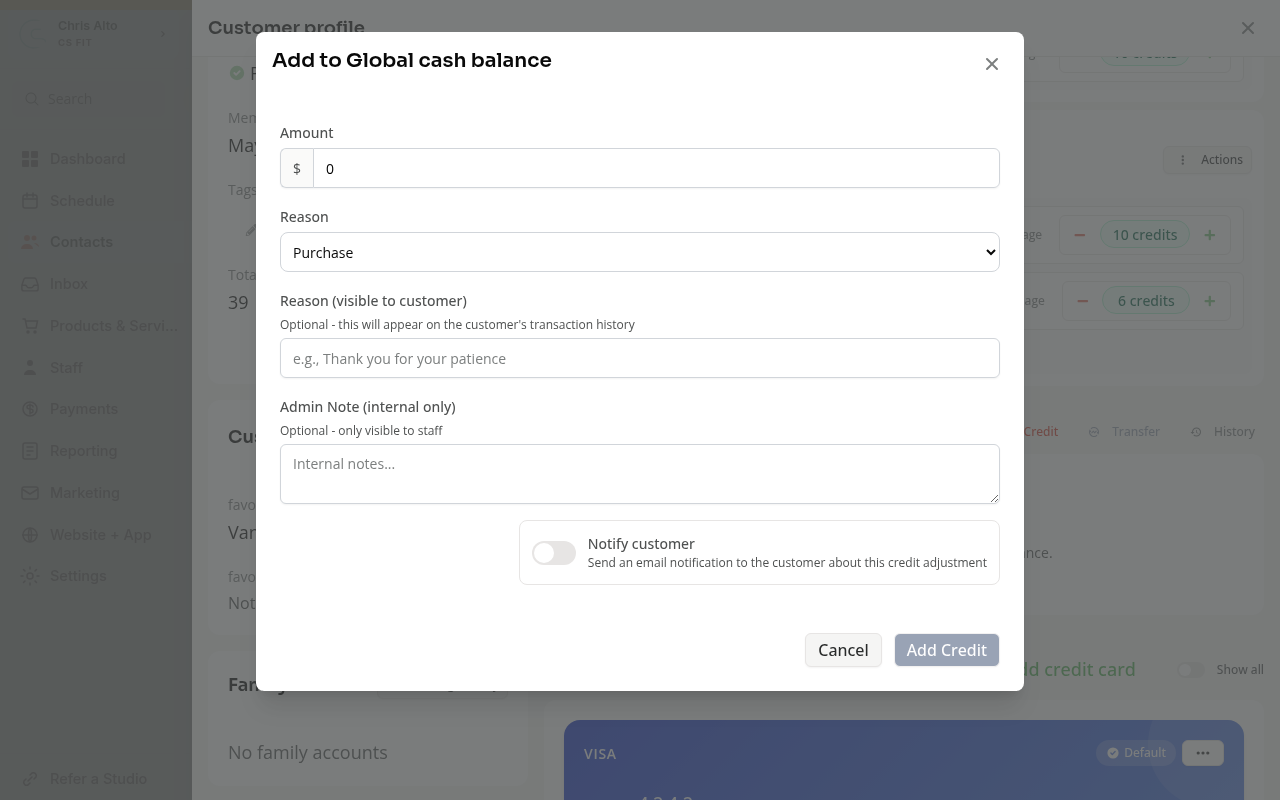Open the Actions menu button
The height and width of the screenshot is (800, 1280).
pyautogui.click(x=1208, y=160)
